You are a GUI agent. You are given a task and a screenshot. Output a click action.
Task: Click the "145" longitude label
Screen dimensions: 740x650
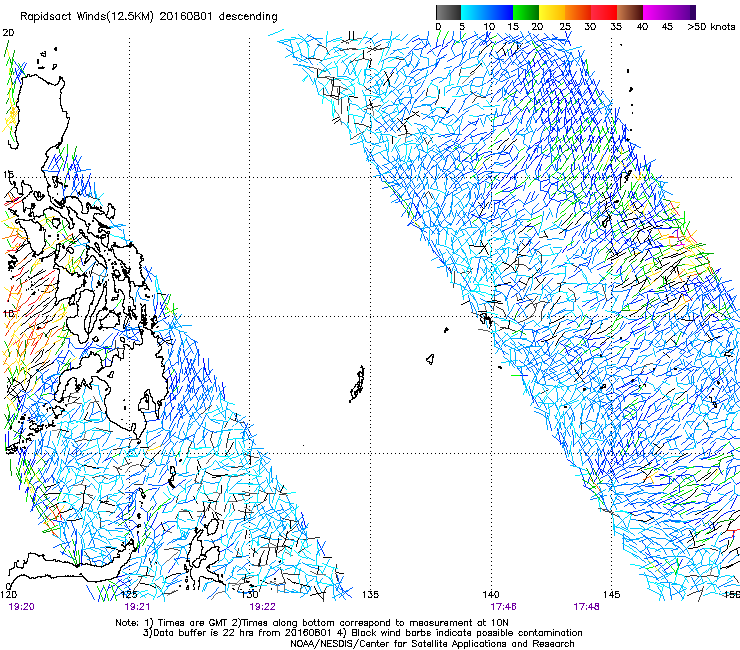tap(612, 594)
